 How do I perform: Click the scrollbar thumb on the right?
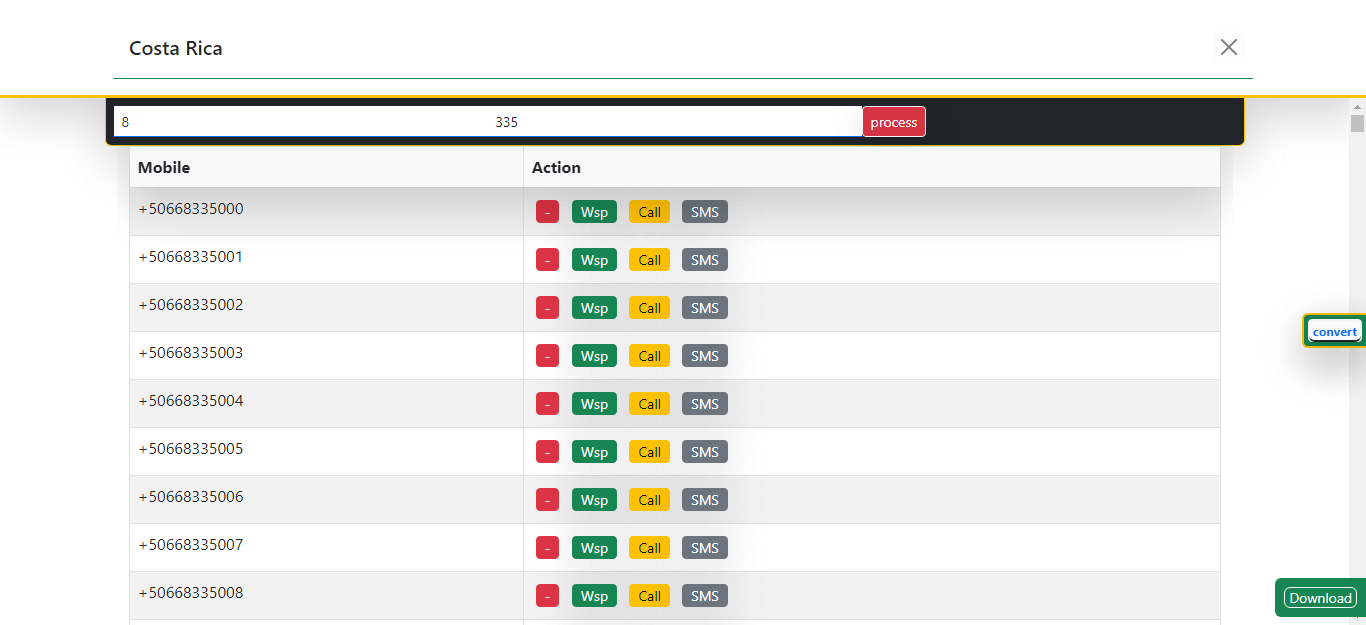point(1357,123)
